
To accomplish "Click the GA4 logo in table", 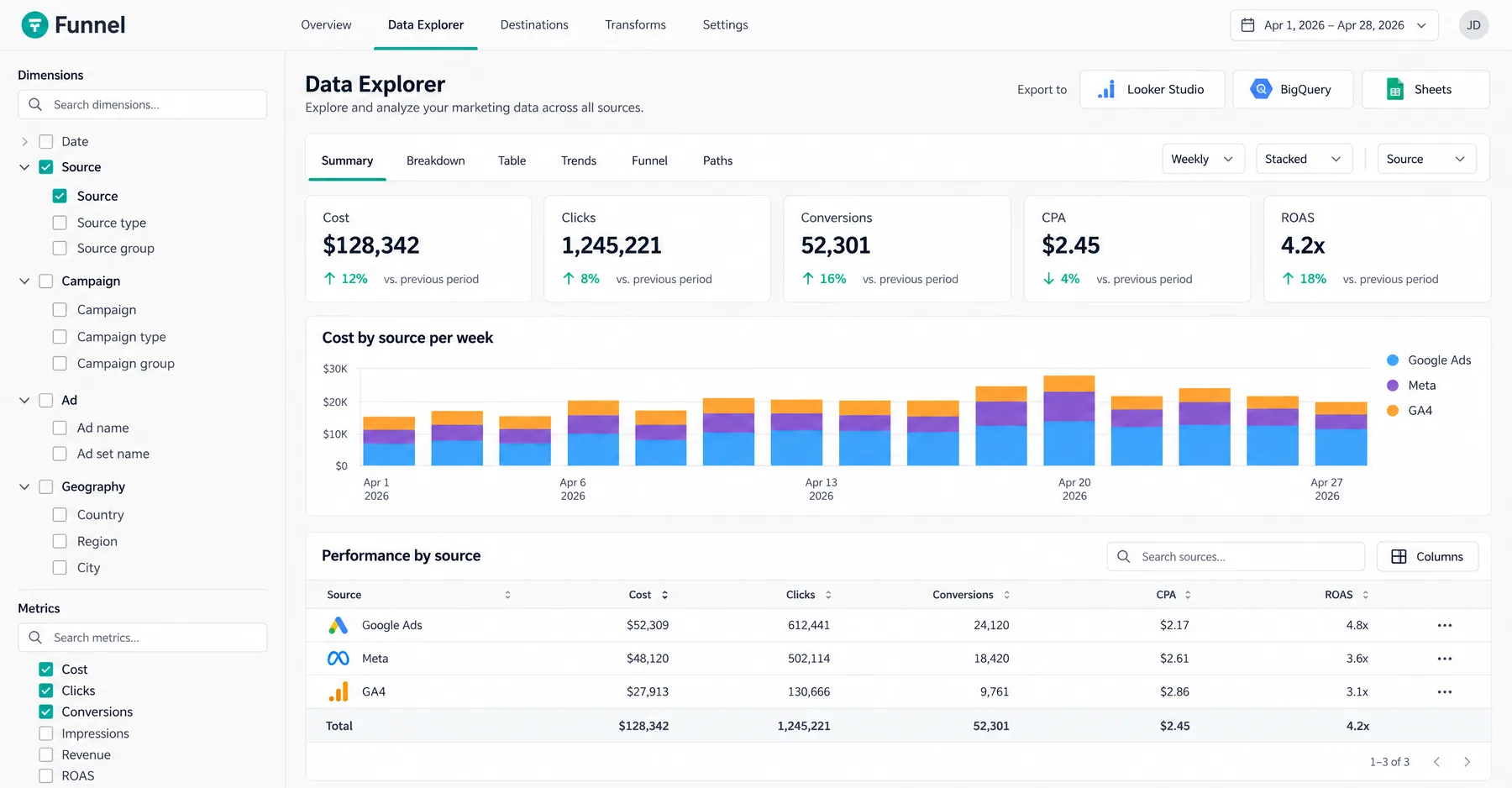I will click(x=338, y=692).
